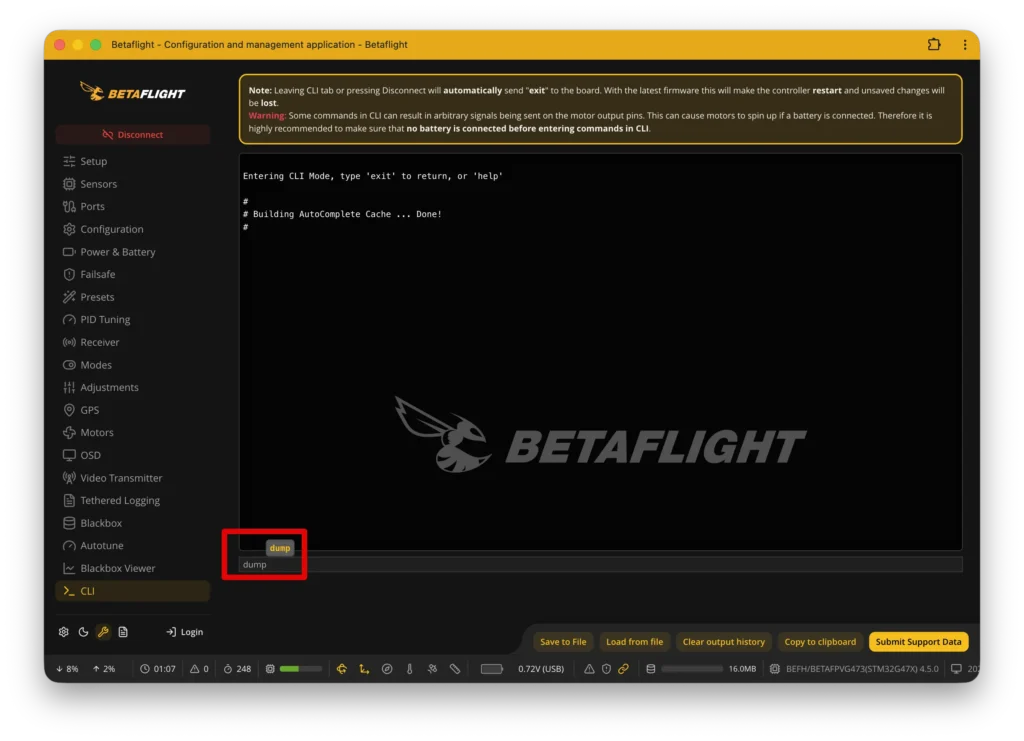Open options via the gear icon
1024x741 pixels.
[x=63, y=632]
